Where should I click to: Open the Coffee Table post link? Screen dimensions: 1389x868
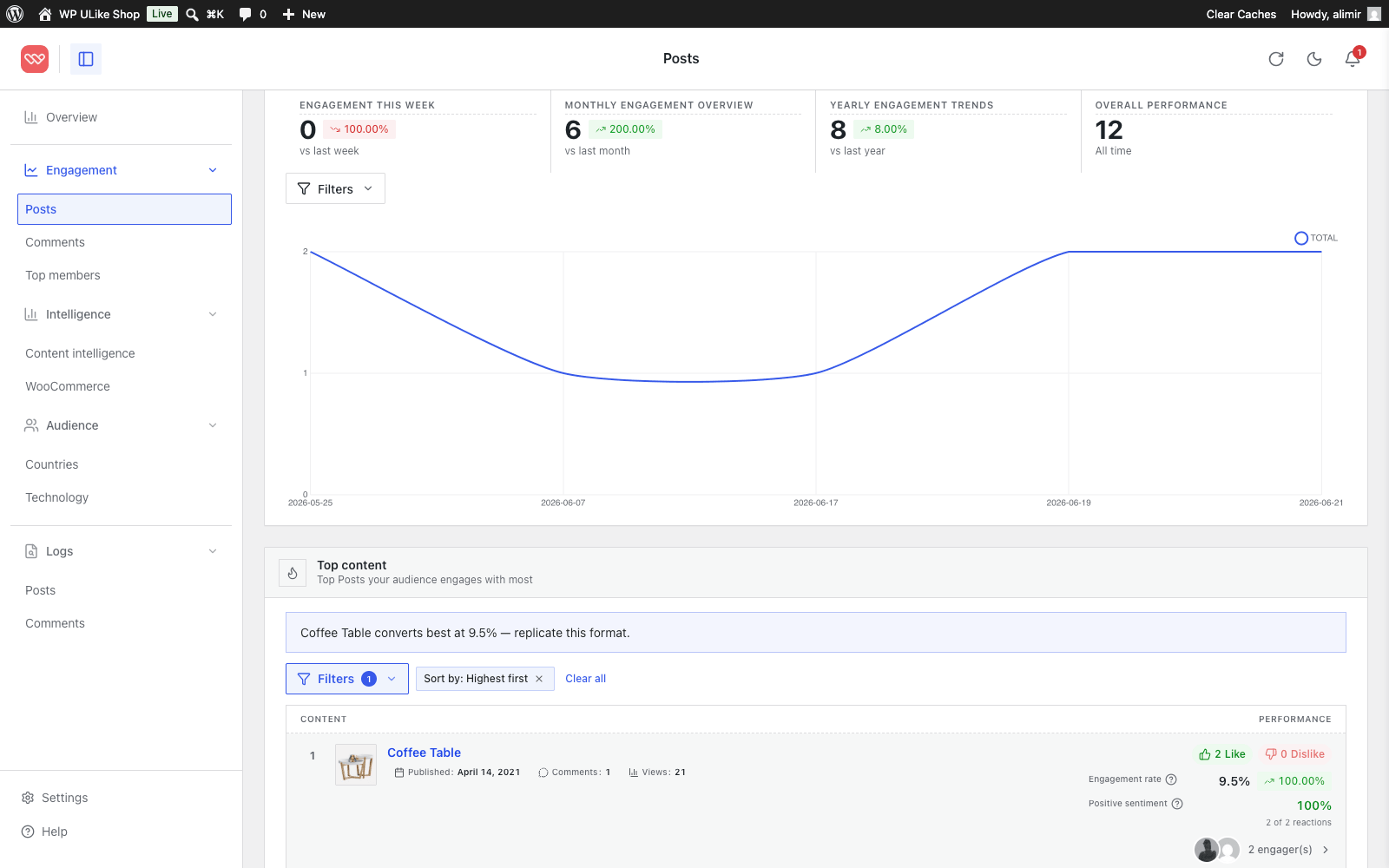pos(424,753)
